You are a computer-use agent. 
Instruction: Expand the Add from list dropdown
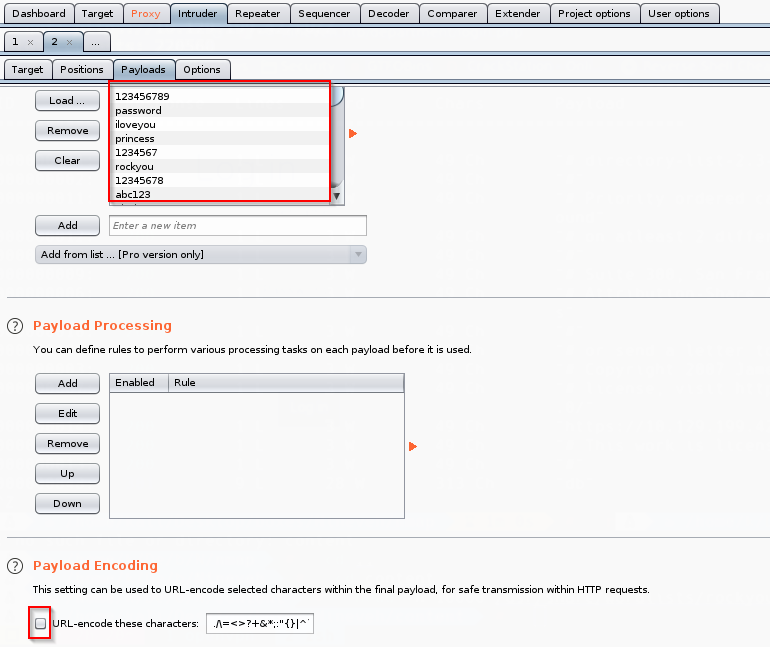pos(357,255)
